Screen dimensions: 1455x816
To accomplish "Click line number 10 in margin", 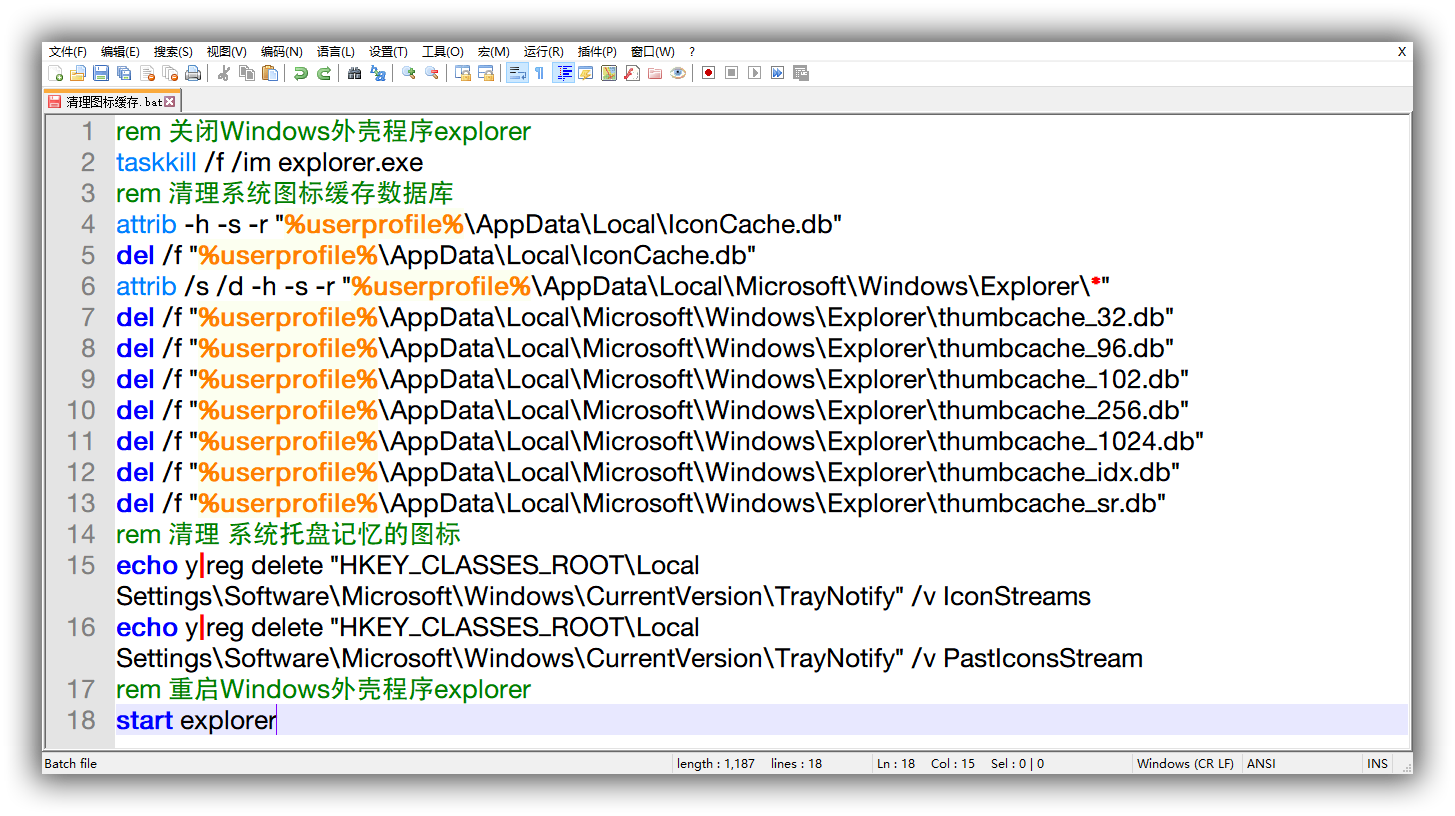I will tap(81, 410).
